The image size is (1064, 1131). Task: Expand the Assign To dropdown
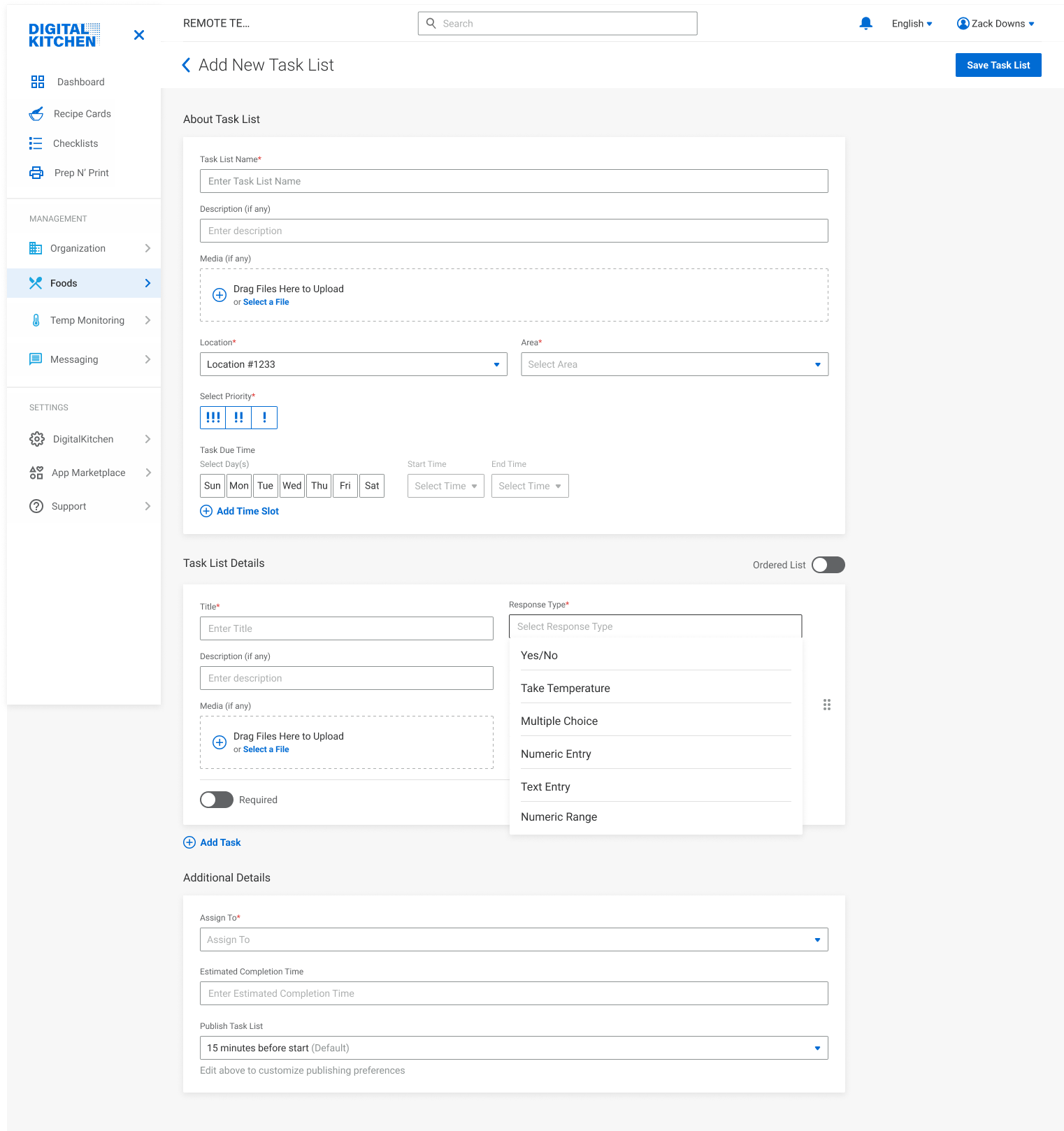[513, 939]
